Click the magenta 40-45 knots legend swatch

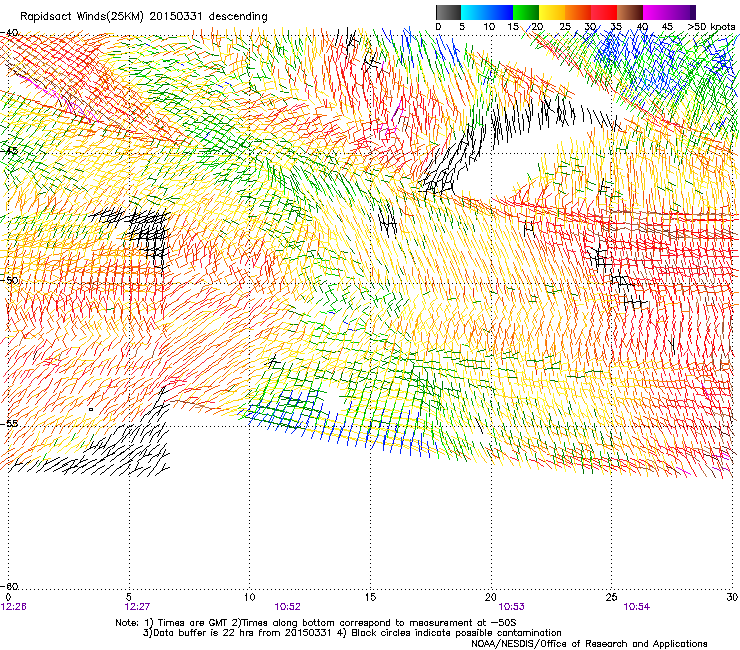656,12
